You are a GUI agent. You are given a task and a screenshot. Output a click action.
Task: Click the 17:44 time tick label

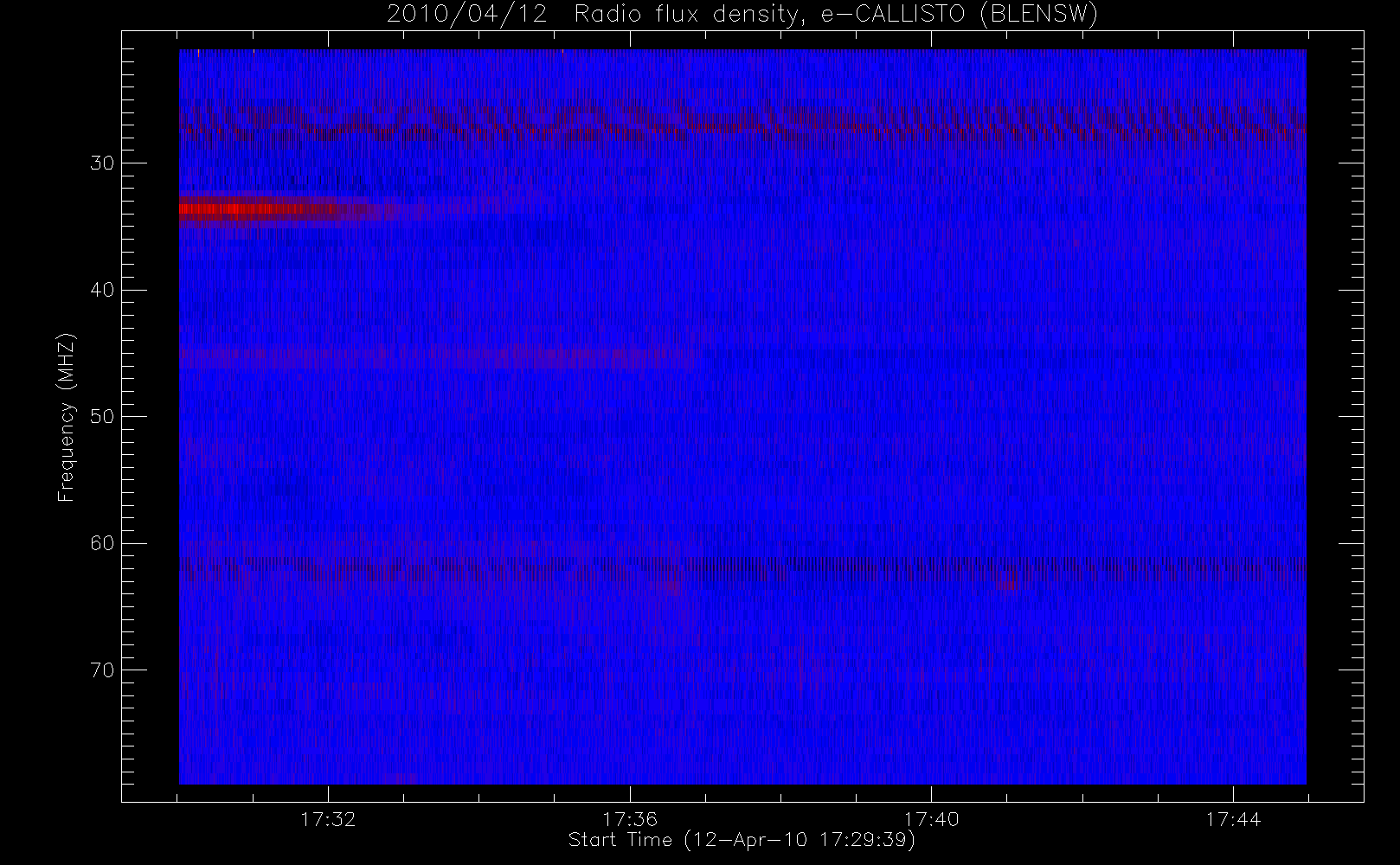pos(1233,819)
